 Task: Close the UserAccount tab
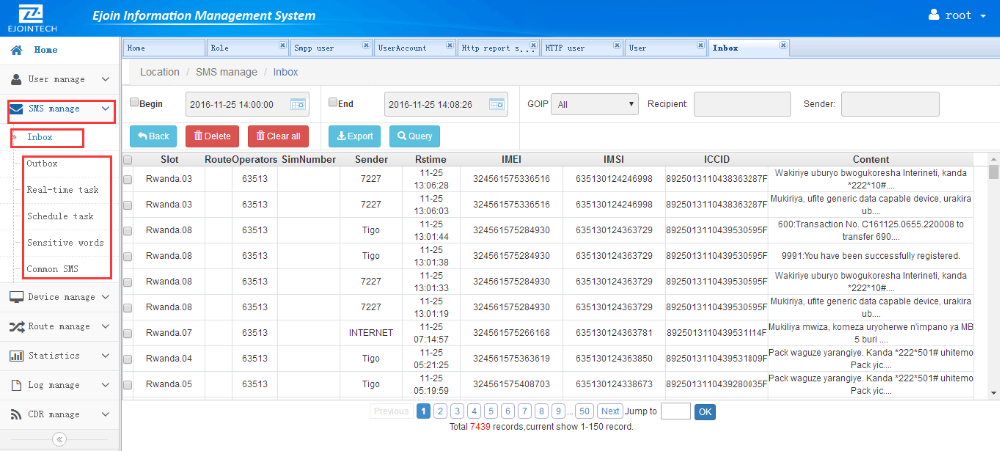point(450,45)
